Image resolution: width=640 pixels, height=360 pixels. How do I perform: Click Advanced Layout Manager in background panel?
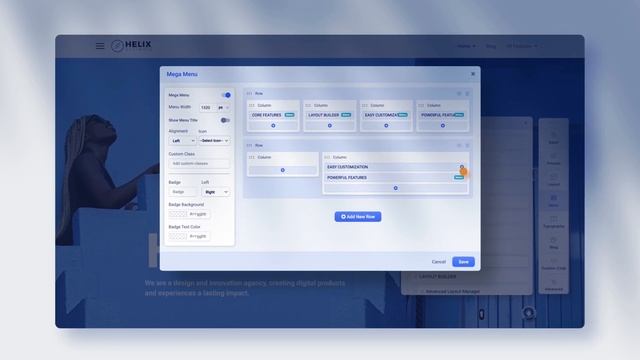click(453, 292)
